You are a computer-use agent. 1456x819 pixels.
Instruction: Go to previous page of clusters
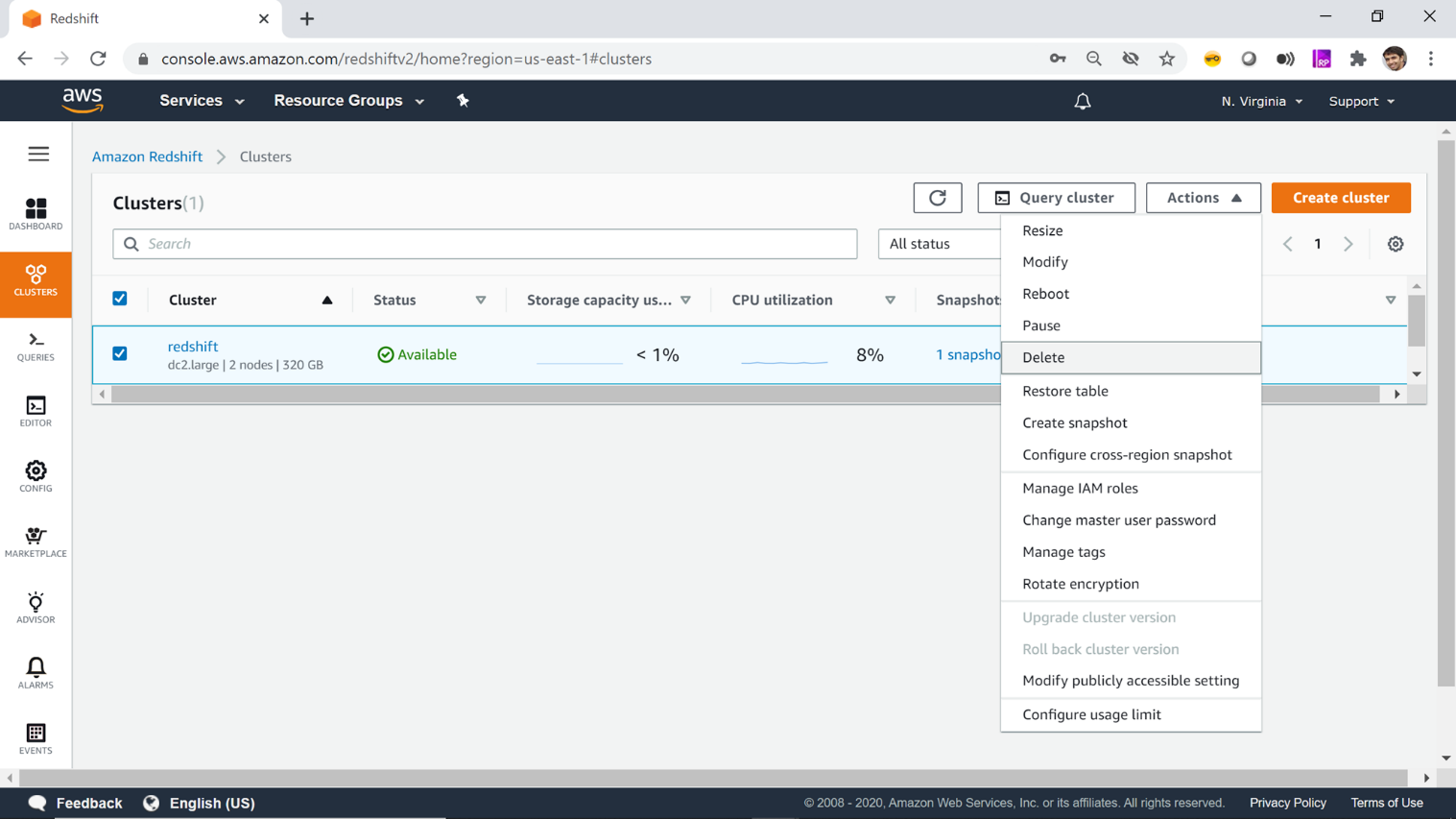tap(1288, 244)
